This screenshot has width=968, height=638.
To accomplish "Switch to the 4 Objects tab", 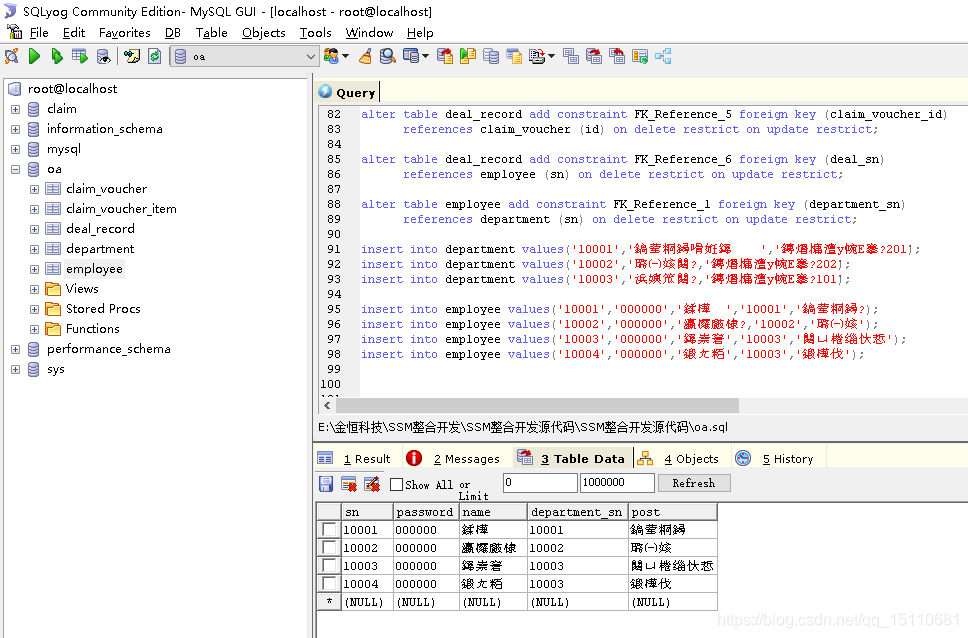I will (690, 458).
